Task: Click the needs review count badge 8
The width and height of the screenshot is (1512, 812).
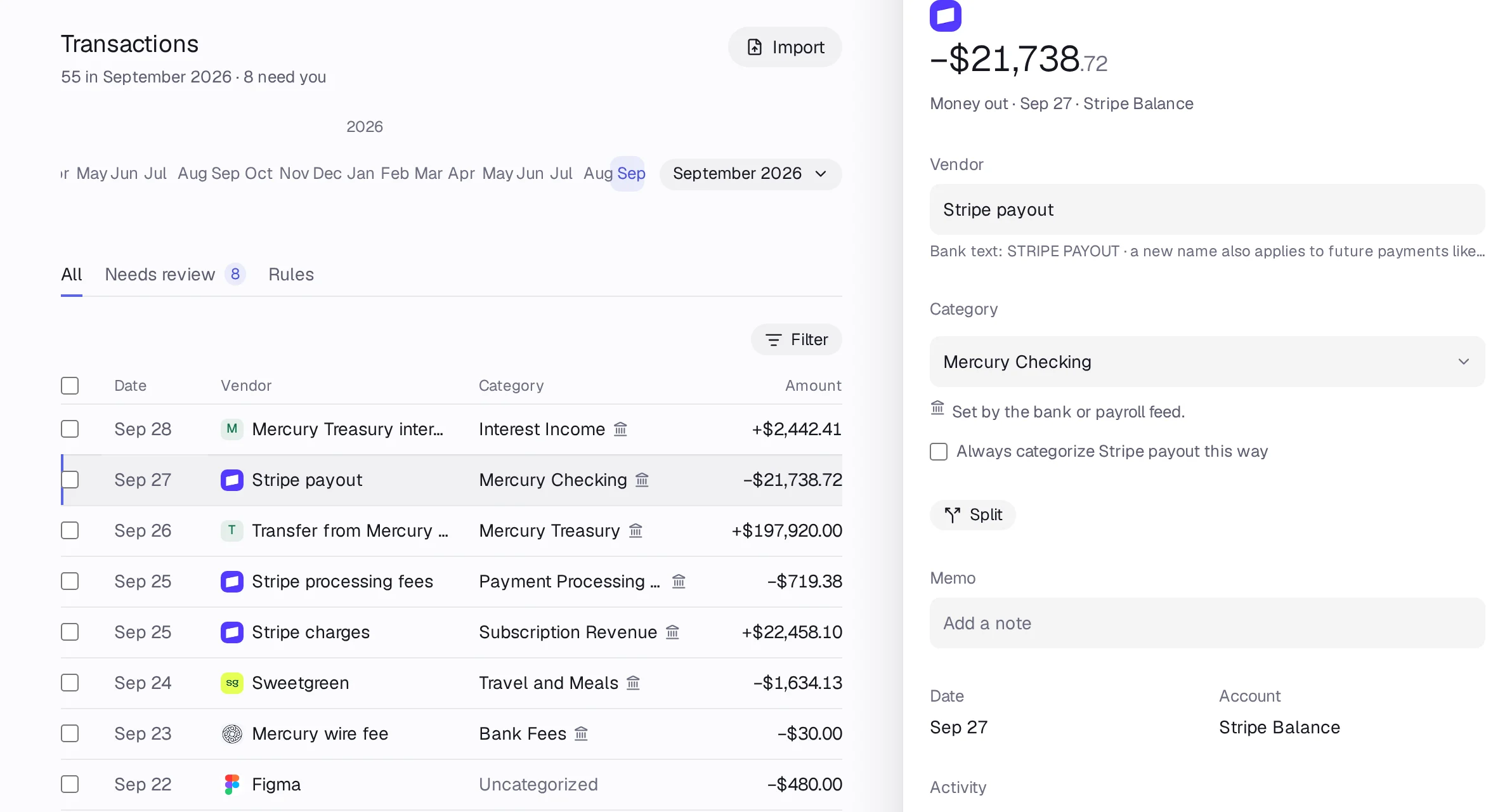Action: pos(235,274)
